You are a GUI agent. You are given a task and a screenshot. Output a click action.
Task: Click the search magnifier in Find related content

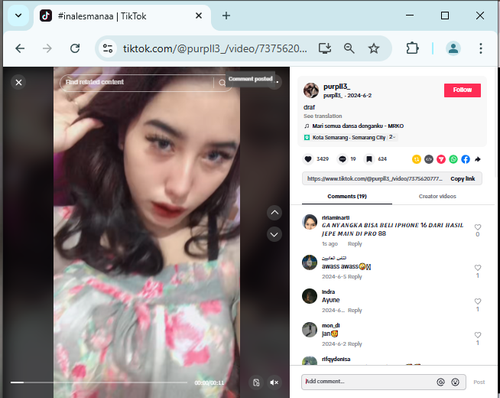pyautogui.click(x=222, y=82)
